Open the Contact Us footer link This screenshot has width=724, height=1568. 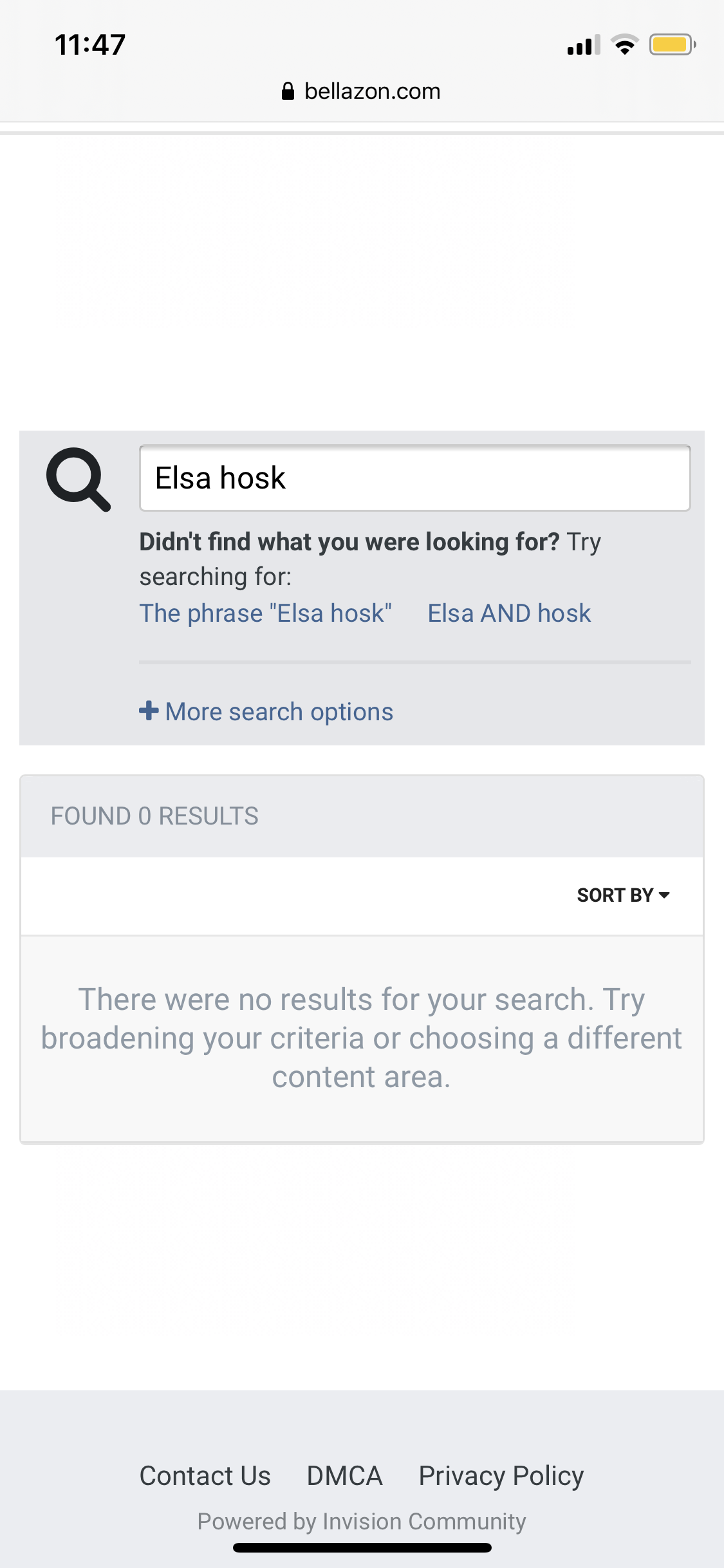click(205, 1475)
